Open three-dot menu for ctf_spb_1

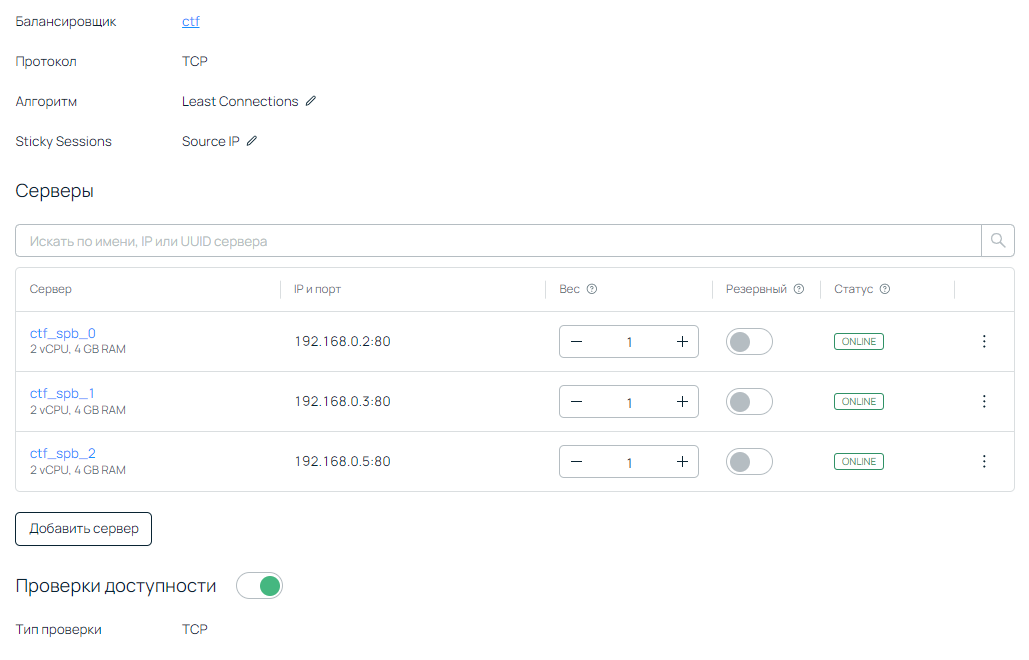984,402
